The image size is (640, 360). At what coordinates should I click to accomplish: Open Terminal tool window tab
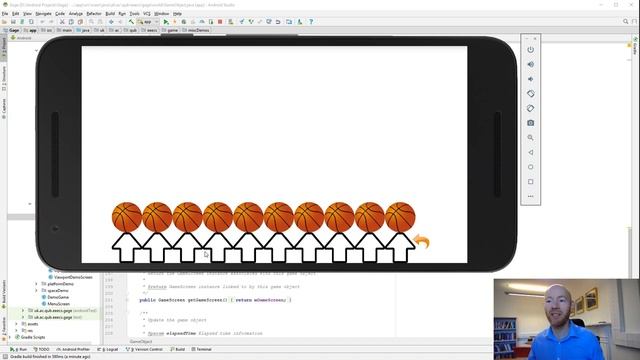click(201, 349)
